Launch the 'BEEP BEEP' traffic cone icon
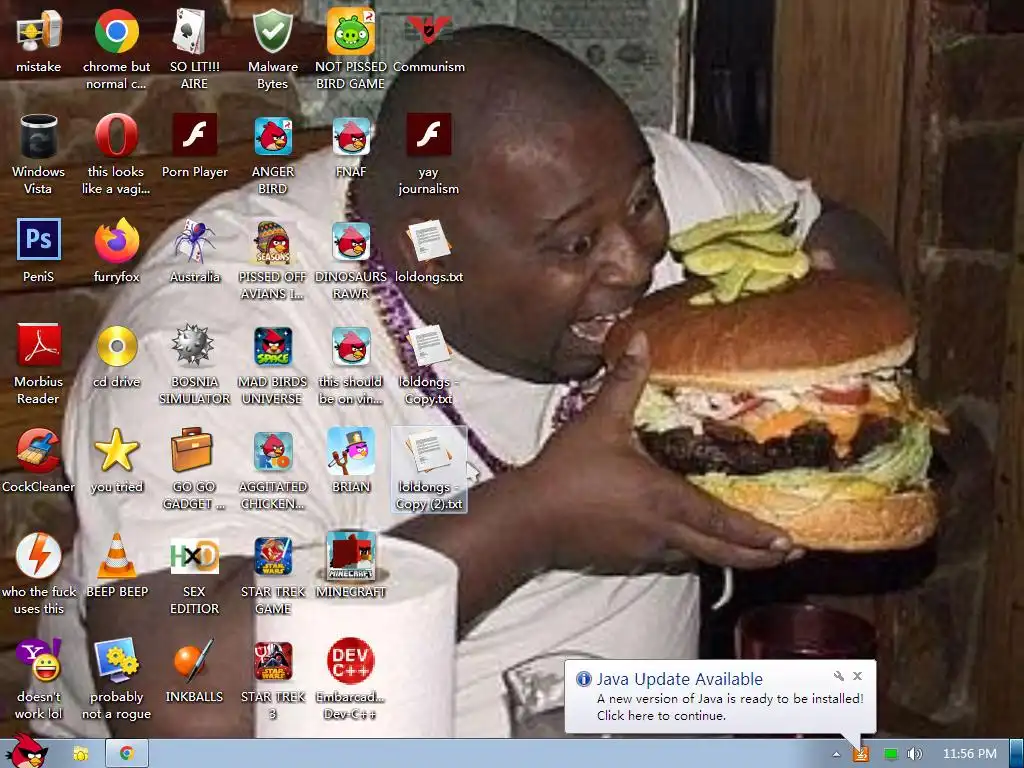 [x=116, y=556]
